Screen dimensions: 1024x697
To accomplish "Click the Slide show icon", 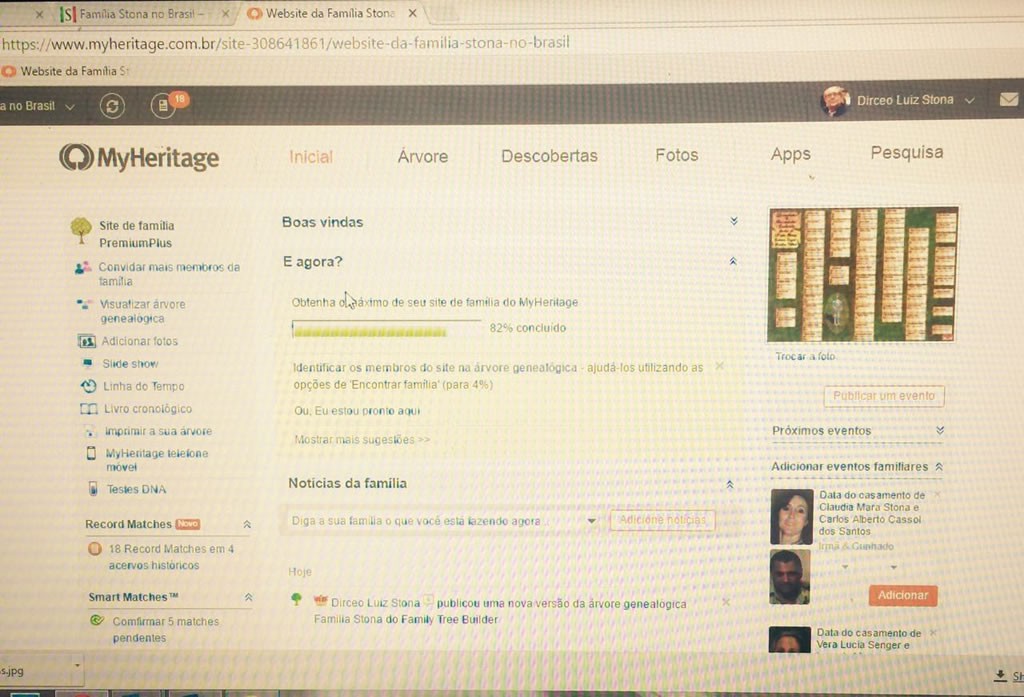I will coord(88,363).
